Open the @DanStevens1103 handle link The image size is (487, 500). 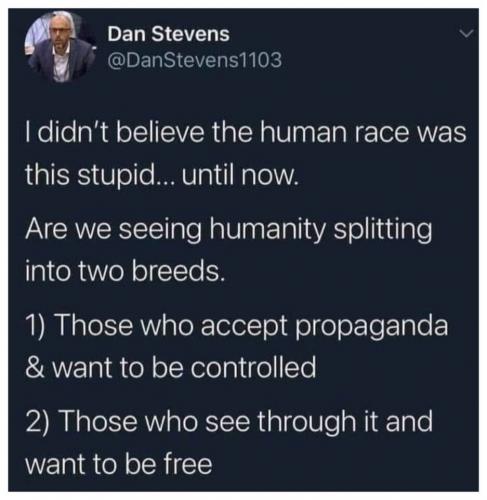coord(195,60)
